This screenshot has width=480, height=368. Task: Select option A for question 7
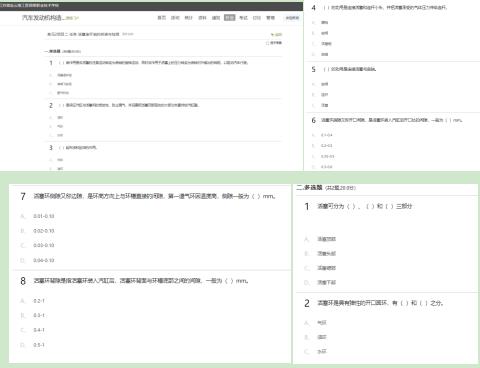coord(37,216)
